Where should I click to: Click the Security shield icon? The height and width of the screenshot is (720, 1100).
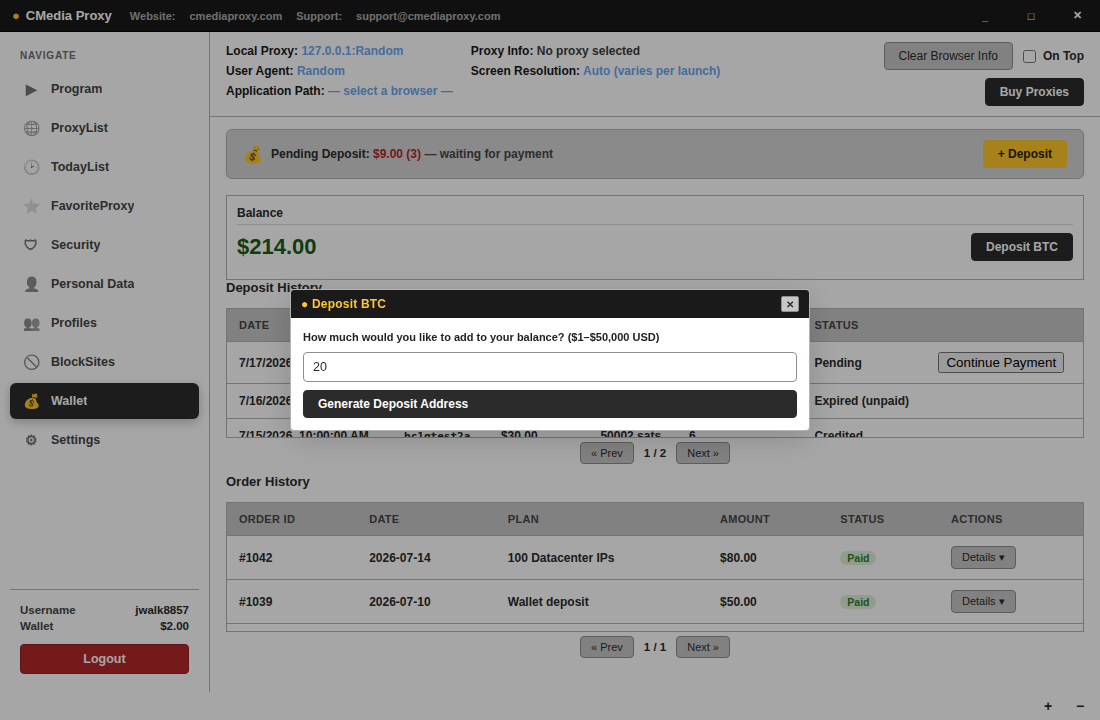(31, 245)
